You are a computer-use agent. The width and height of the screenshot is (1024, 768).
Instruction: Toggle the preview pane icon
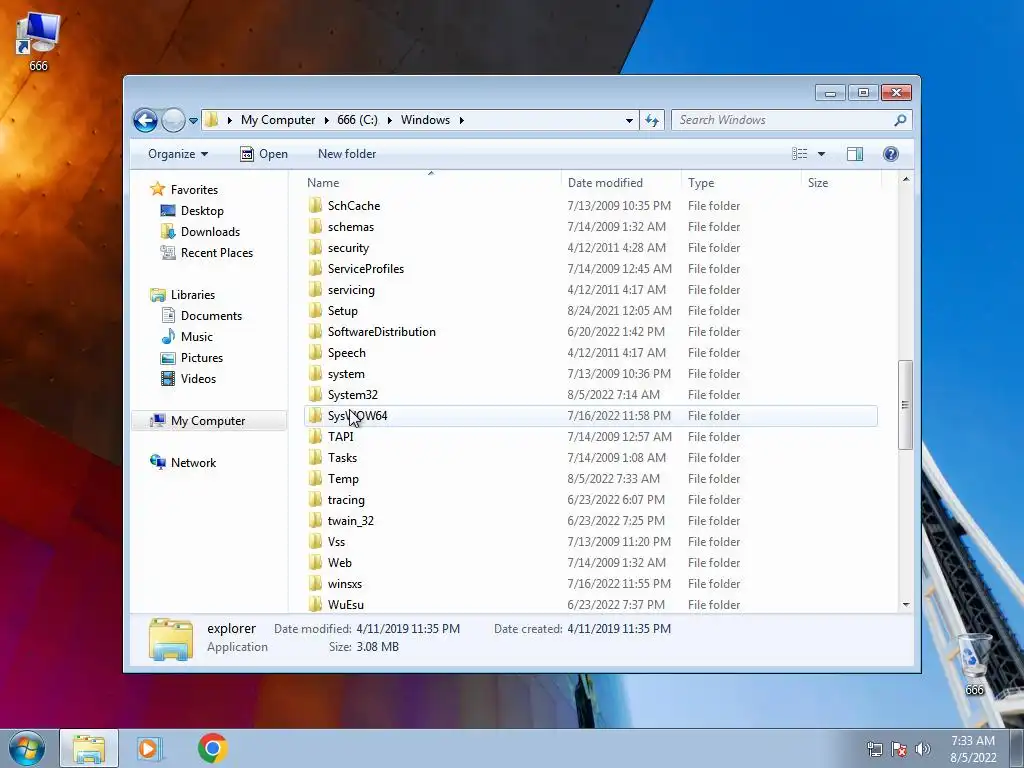tap(855, 154)
